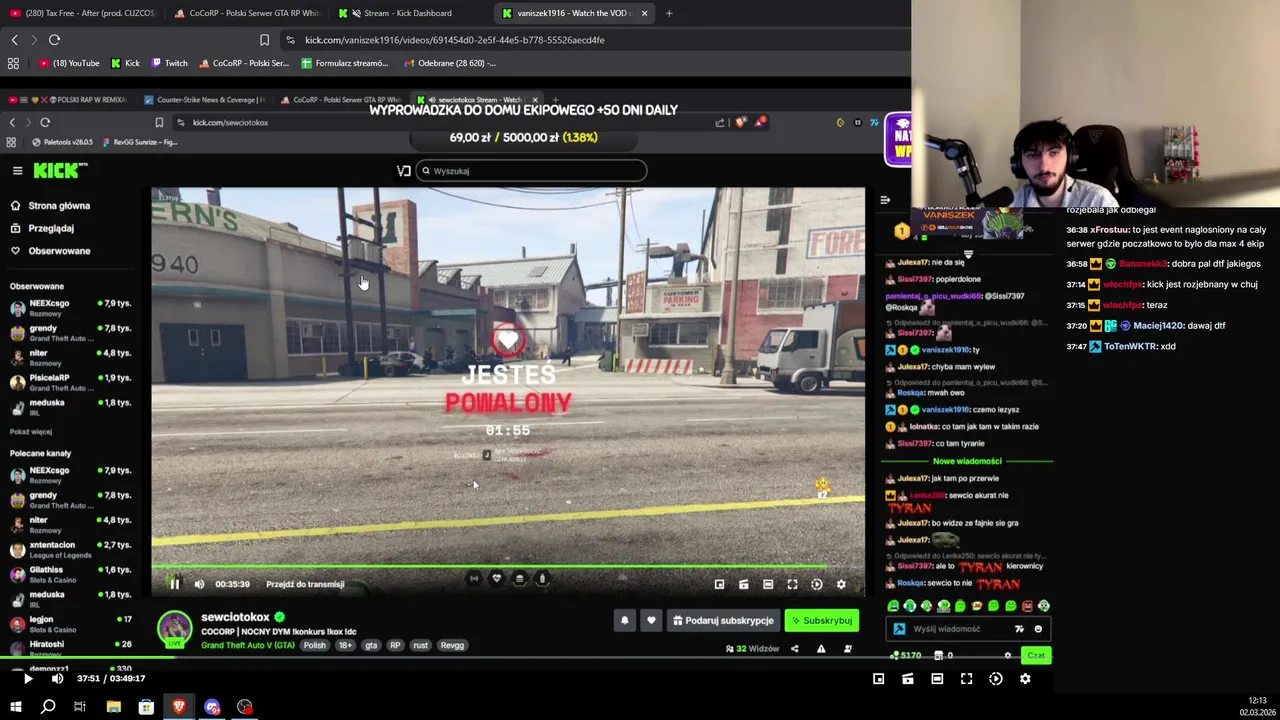Open xntentacion channel in recommended list
The width and height of the screenshot is (1280, 720).
coord(70,549)
